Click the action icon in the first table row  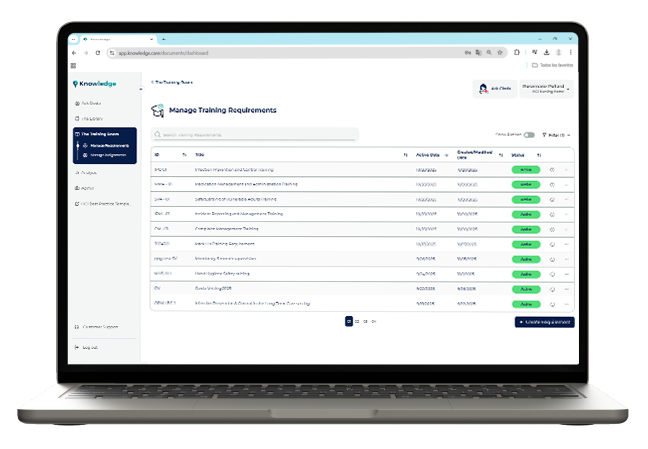click(552, 170)
